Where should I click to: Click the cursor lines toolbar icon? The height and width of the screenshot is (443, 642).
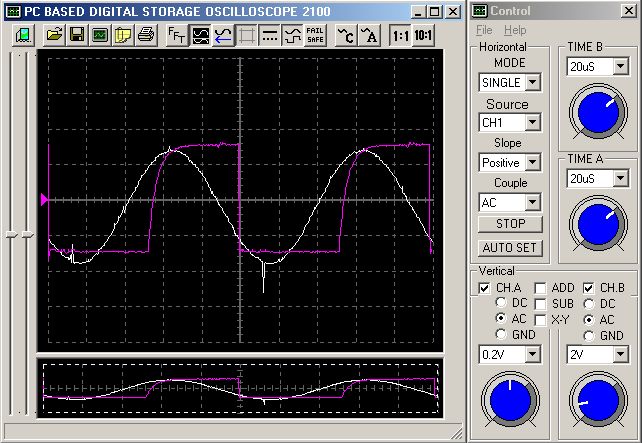pos(270,35)
